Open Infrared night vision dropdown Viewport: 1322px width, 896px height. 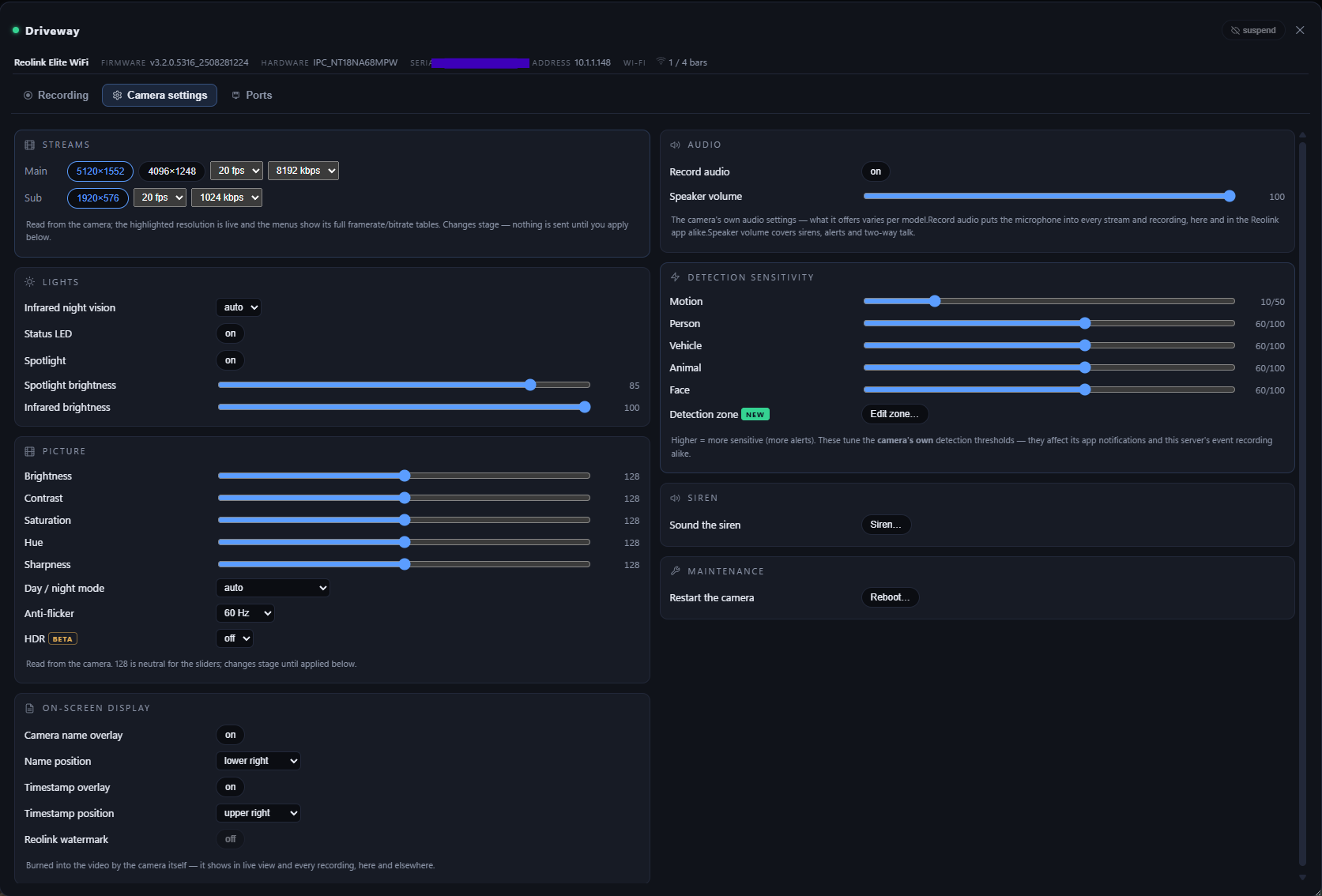[x=239, y=307]
